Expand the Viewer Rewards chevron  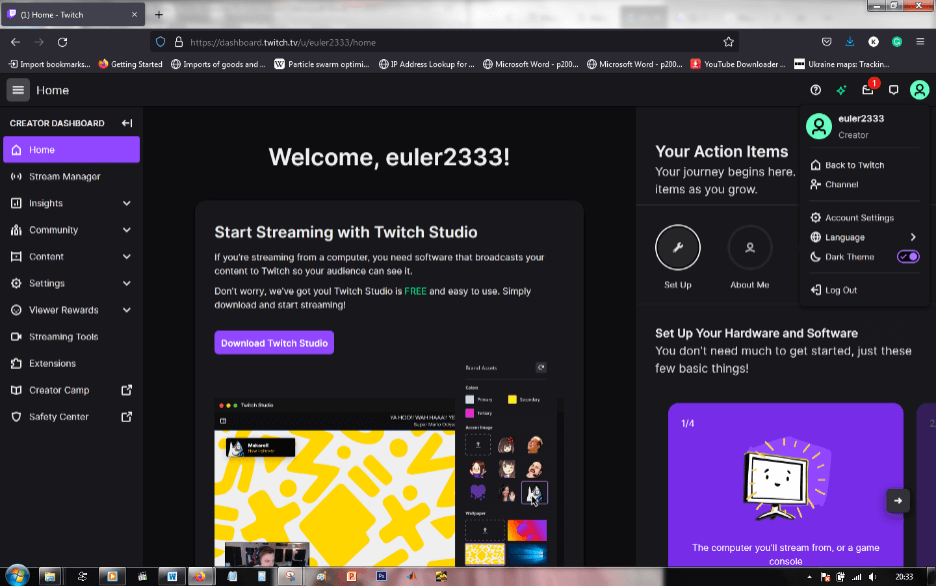[x=127, y=310]
